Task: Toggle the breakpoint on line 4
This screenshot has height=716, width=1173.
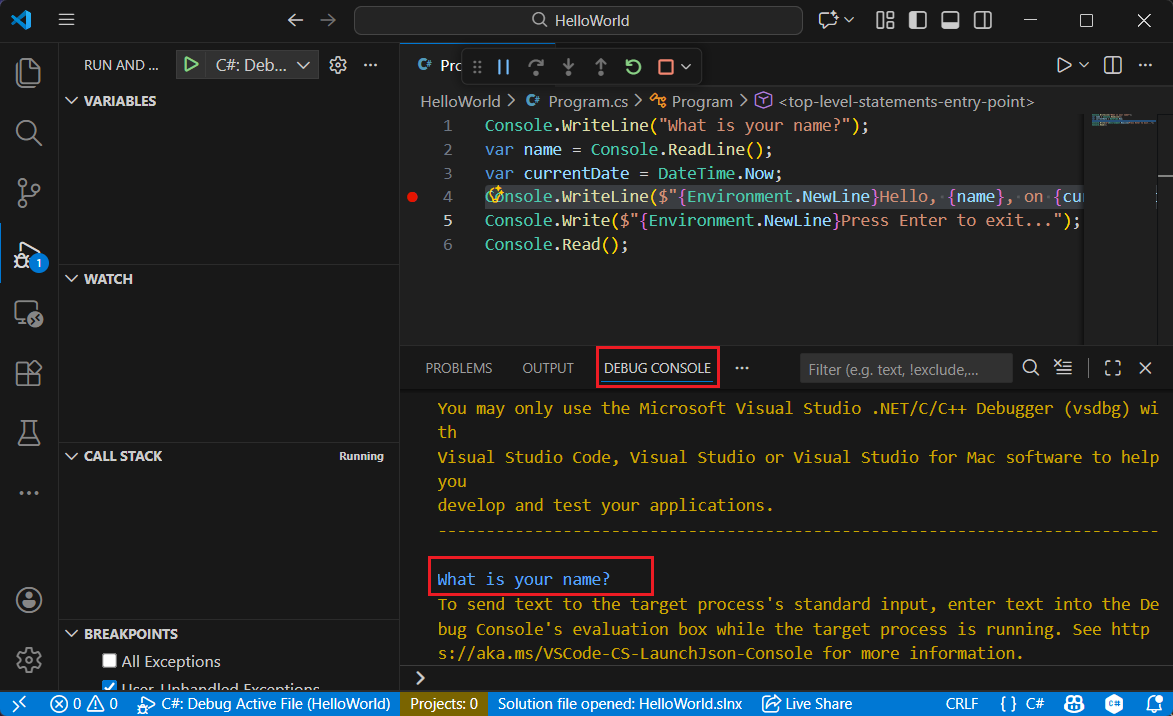Action: [412, 196]
